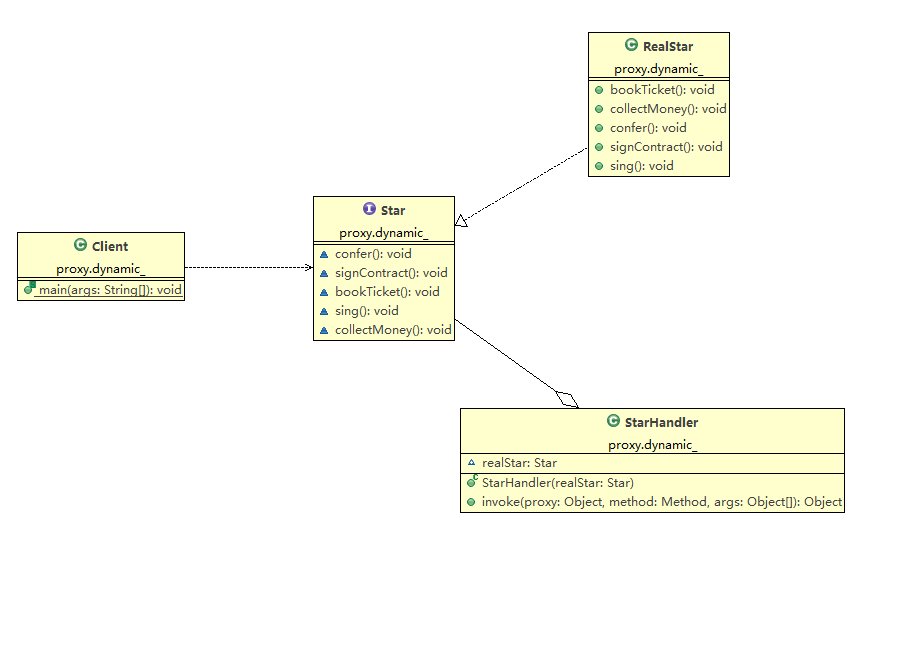The image size is (899, 645).
Task: Select sing(): void in Star interface
Action: pyautogui.click(x=366, y=311)
